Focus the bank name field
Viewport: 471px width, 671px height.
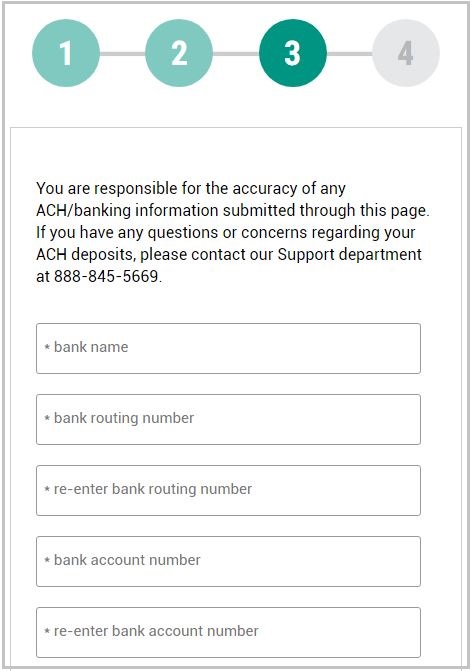[228, 348]
